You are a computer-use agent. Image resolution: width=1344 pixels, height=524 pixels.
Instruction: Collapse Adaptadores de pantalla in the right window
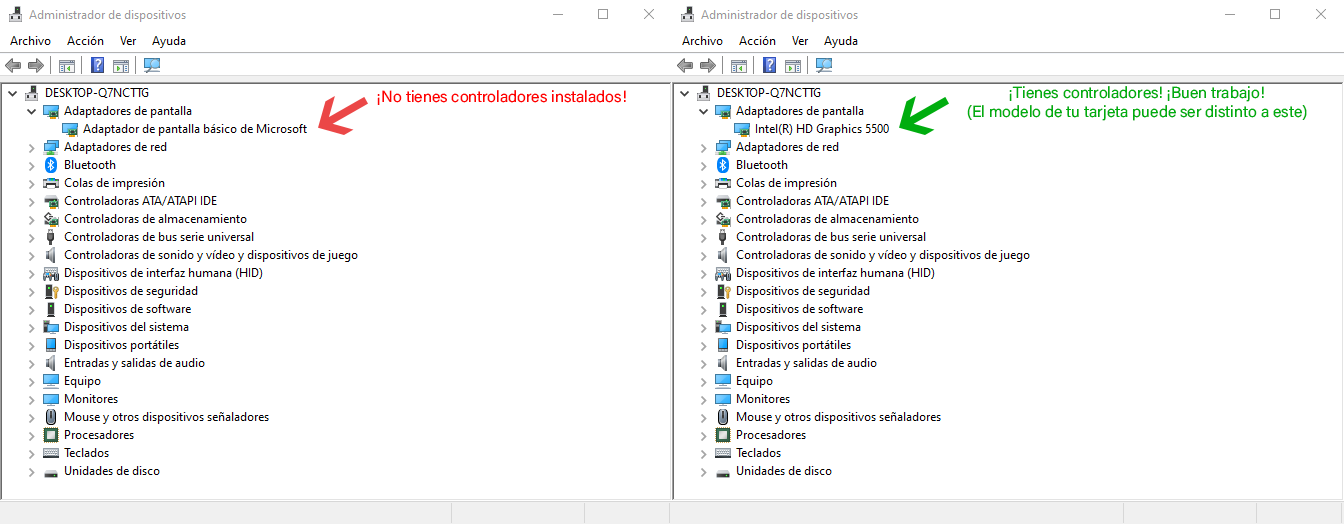[704, 111]
